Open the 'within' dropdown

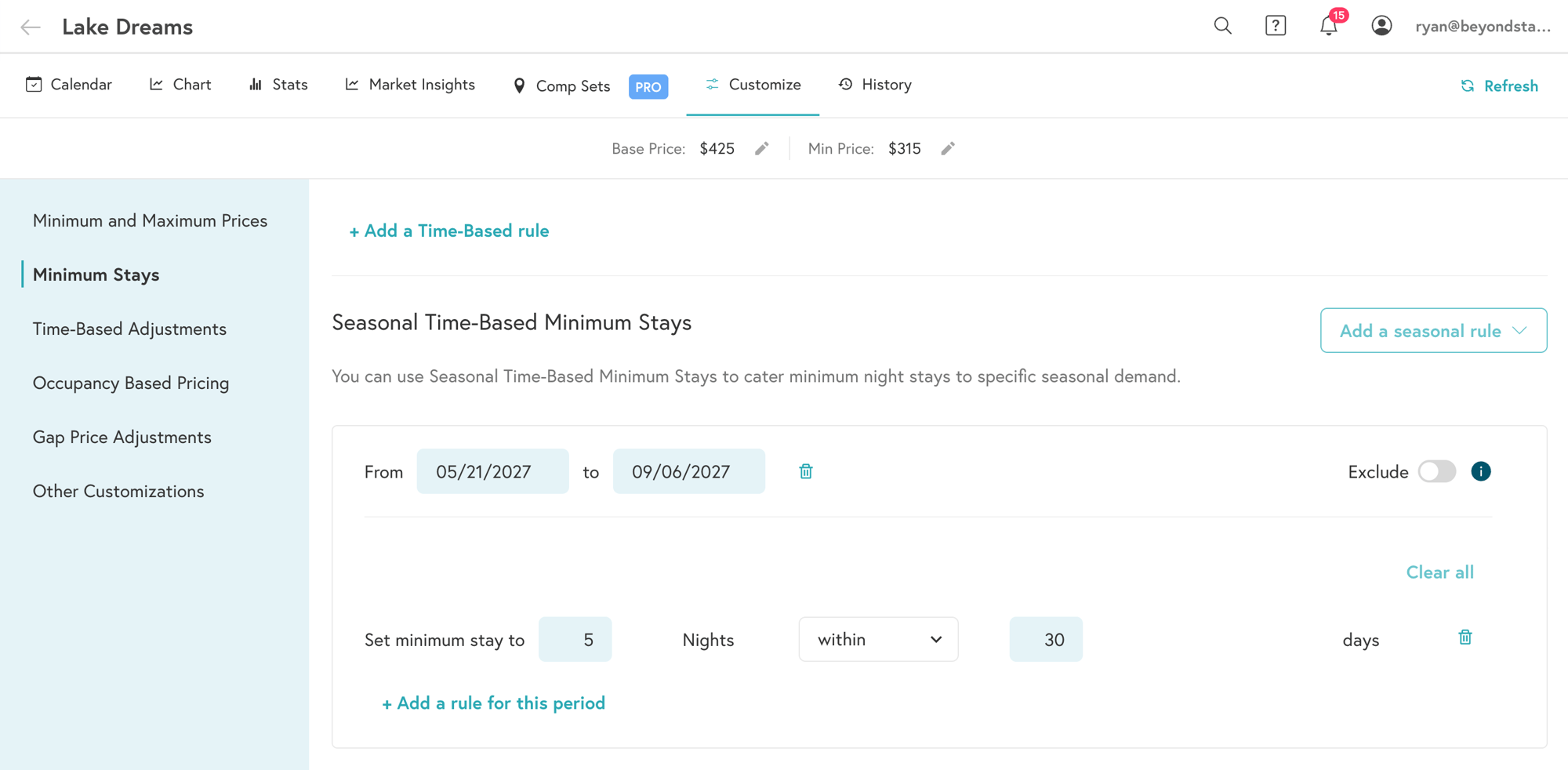[x=878, y=639]
